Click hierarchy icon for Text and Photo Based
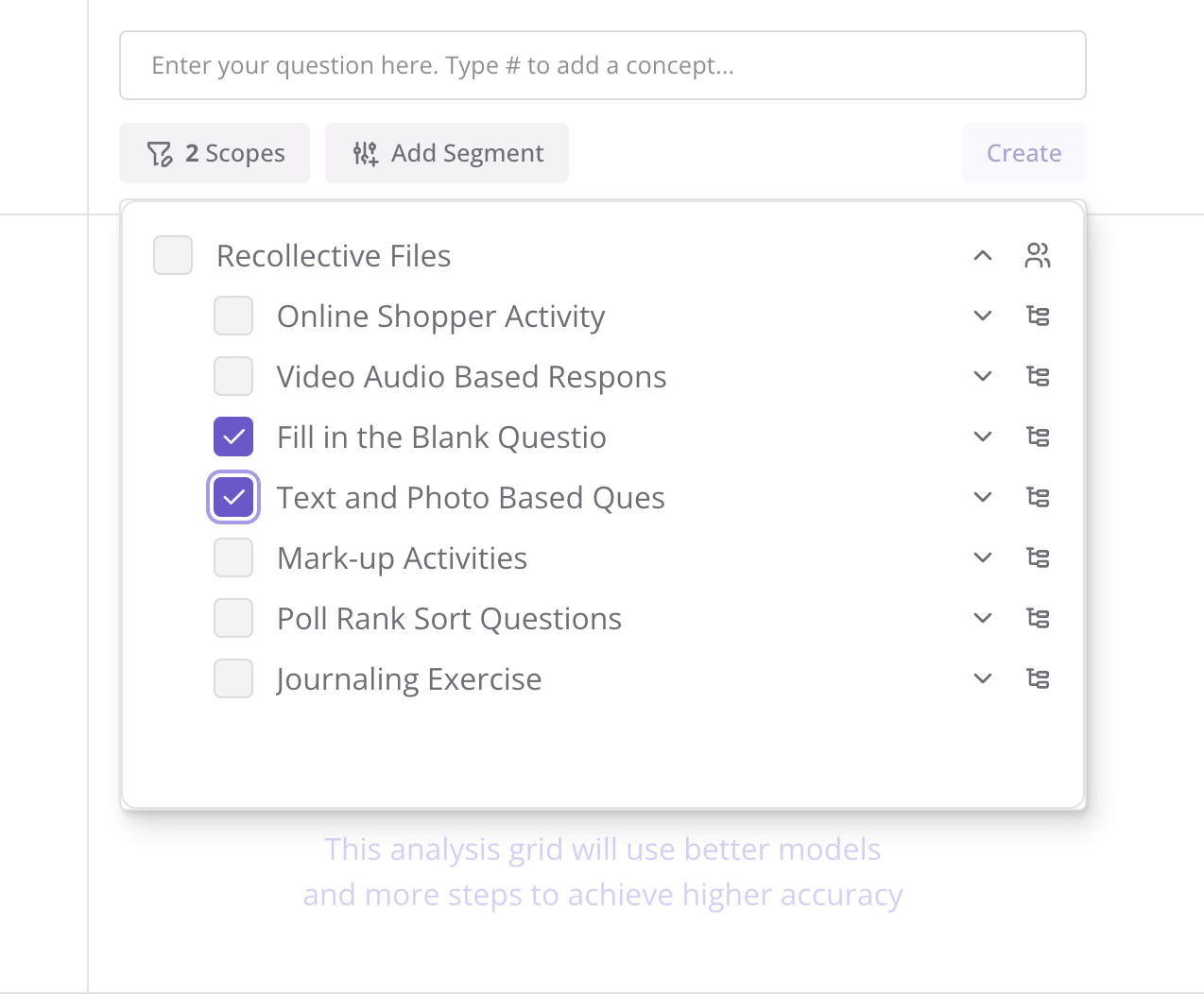This screenshot has height=994, width=1204. 1038,497
